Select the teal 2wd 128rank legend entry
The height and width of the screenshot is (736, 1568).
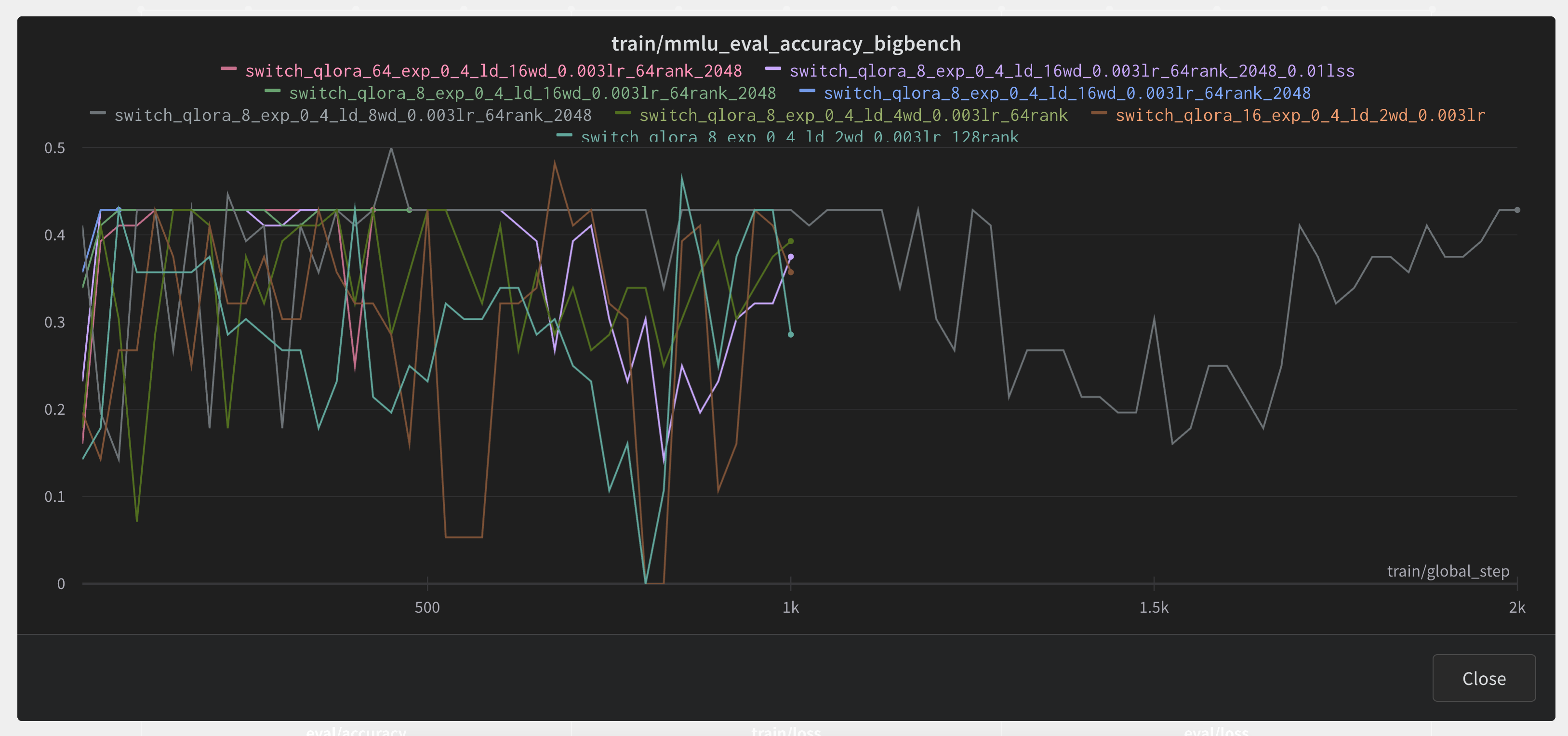pyautogui.click(x=798, y=137)
